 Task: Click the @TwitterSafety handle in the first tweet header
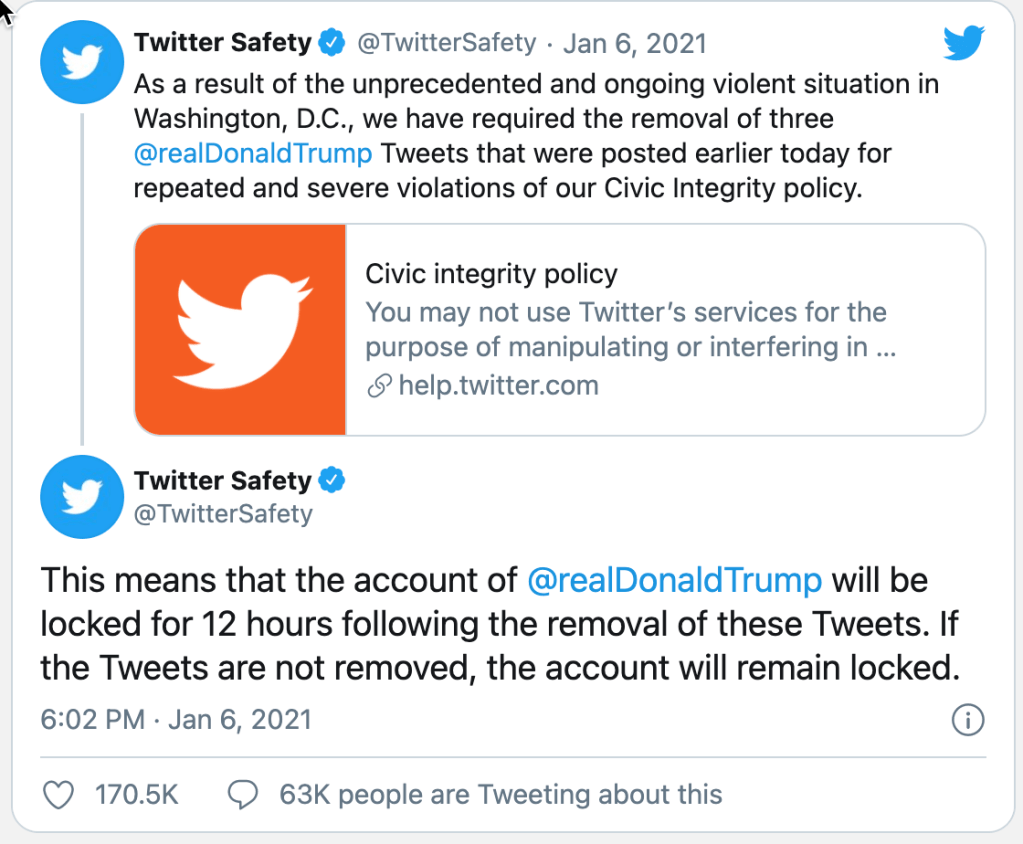446,44
